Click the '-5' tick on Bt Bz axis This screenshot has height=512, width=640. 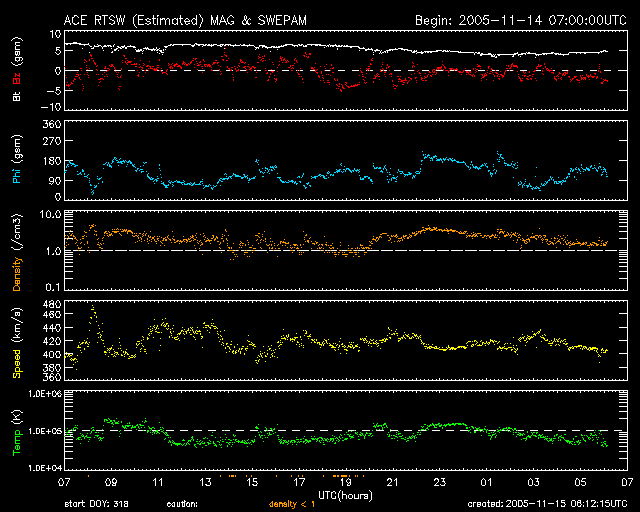click(54, 90)
